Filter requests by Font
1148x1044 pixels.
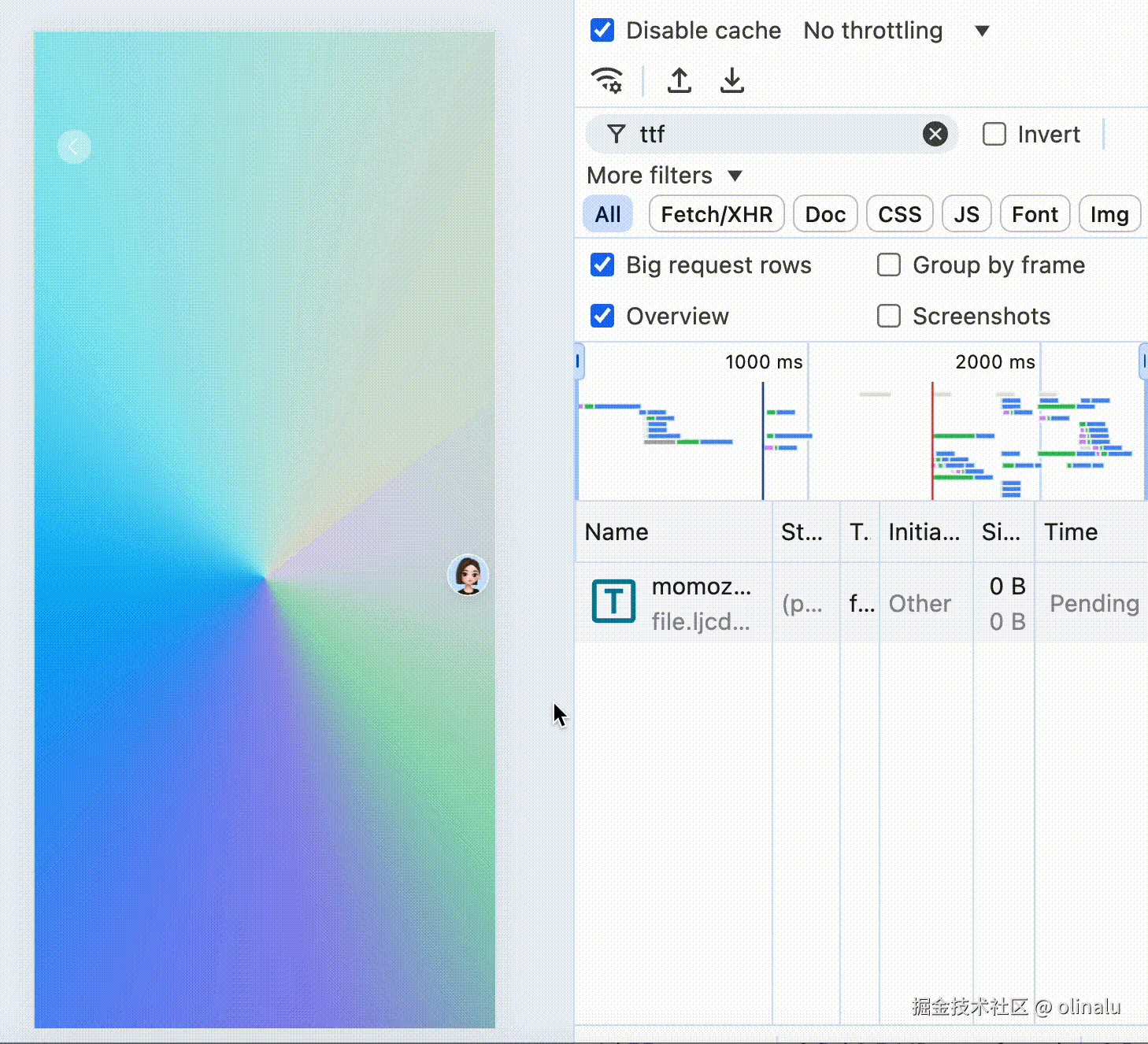pyautogui.click(x=1035, y=214)
